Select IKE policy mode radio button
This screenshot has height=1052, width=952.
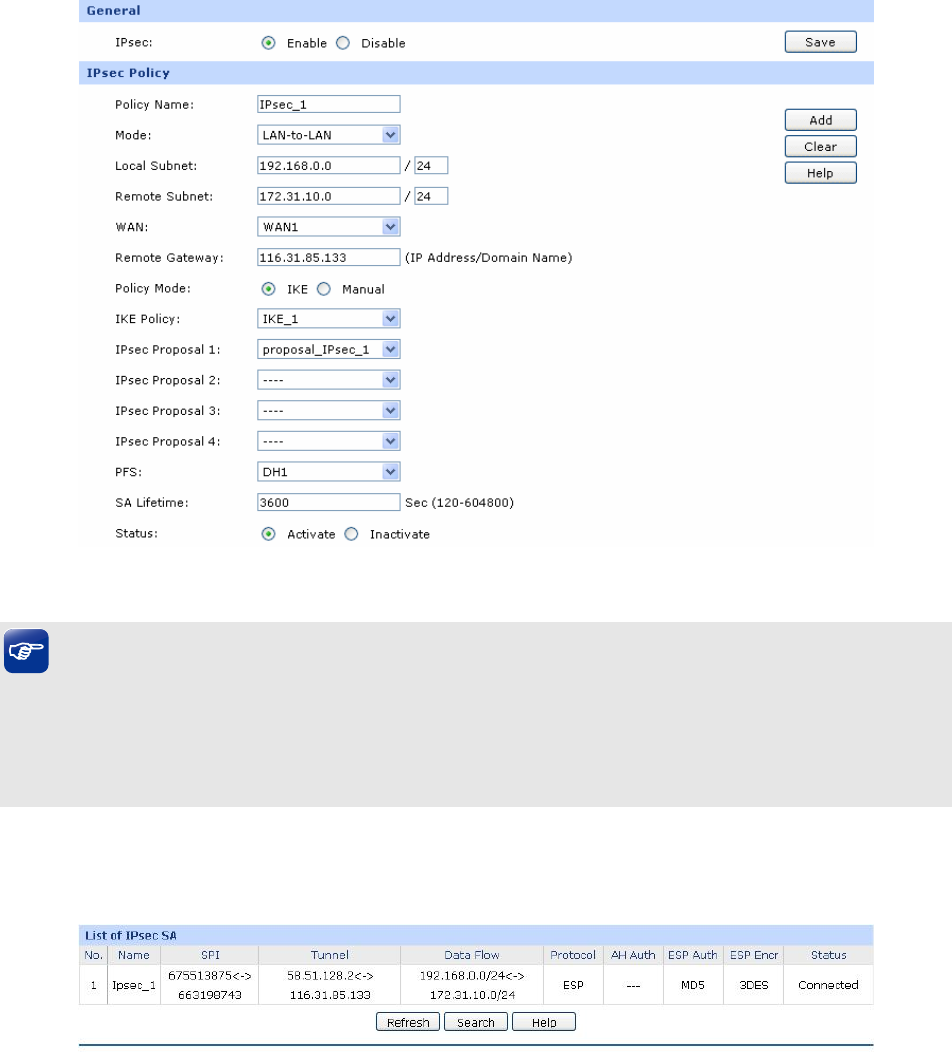(x=268, y=289)
